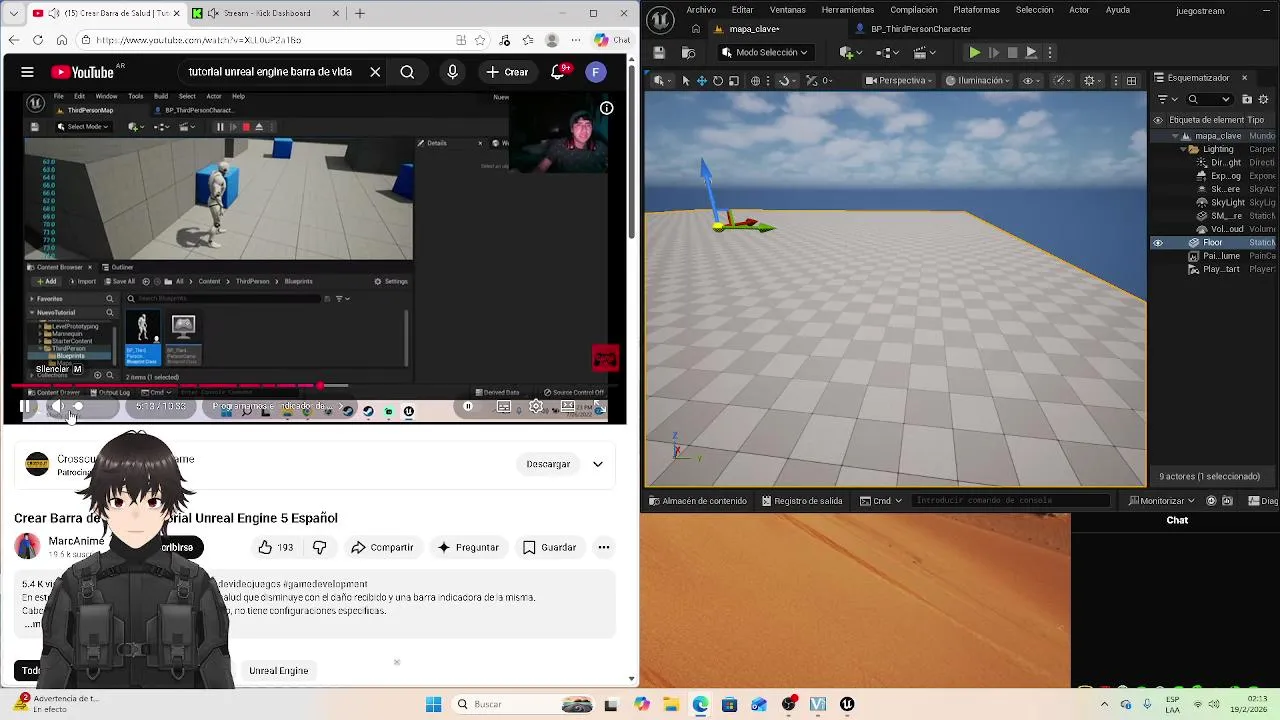Toggle Outliner visibility column eye header
Image resolution: width=1280 pixels, height=720 pixels.
1158,120
